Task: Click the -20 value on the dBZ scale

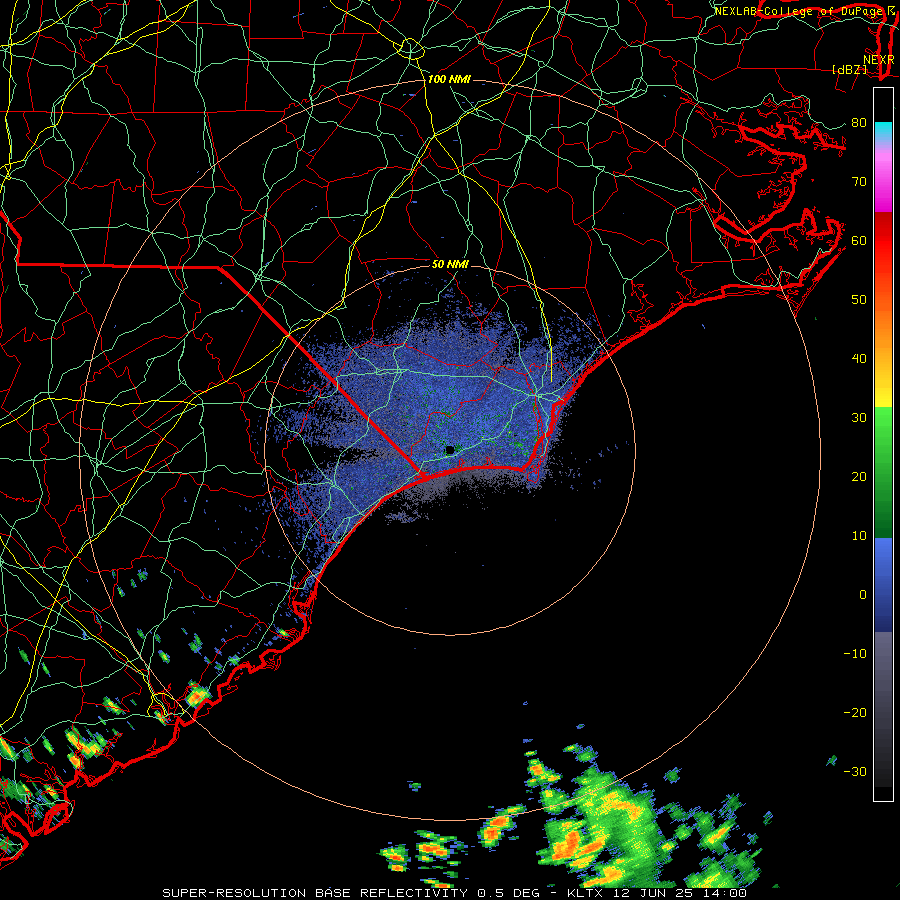Action: (855, 713)
